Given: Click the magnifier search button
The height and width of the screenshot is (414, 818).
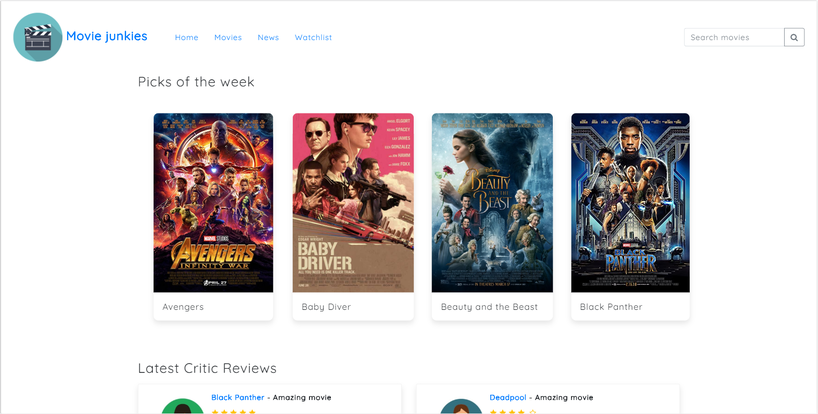Looking at the screenshot, I should pos(794,38).
